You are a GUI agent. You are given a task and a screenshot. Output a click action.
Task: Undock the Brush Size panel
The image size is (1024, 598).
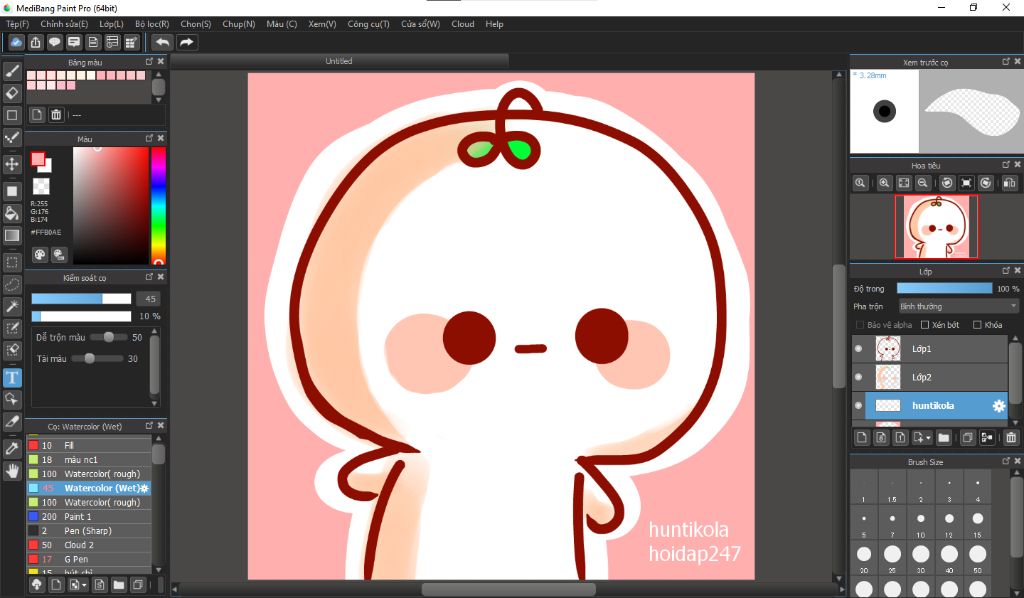1006,461
